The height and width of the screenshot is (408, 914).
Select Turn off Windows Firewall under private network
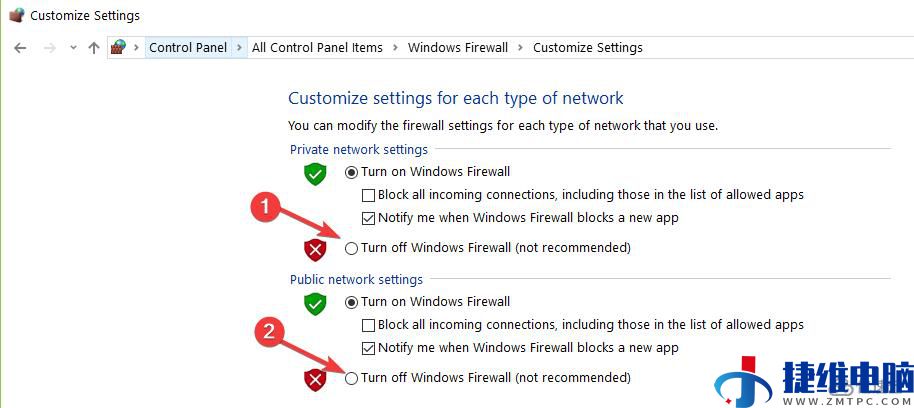point(351,249)
